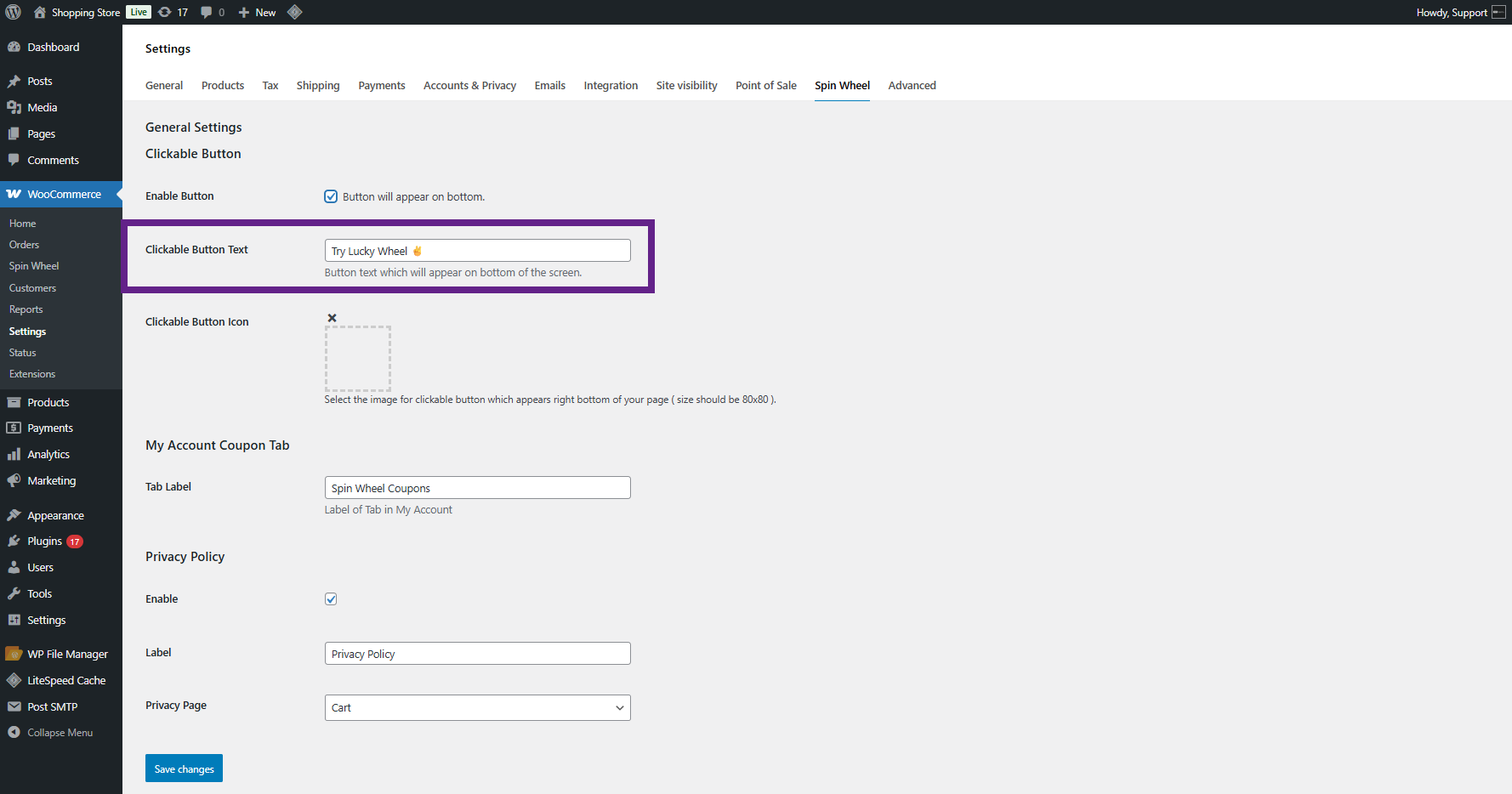The image size is (1512, 794).
Task: Open the comments bubble in admin bar
Action: 212,12
